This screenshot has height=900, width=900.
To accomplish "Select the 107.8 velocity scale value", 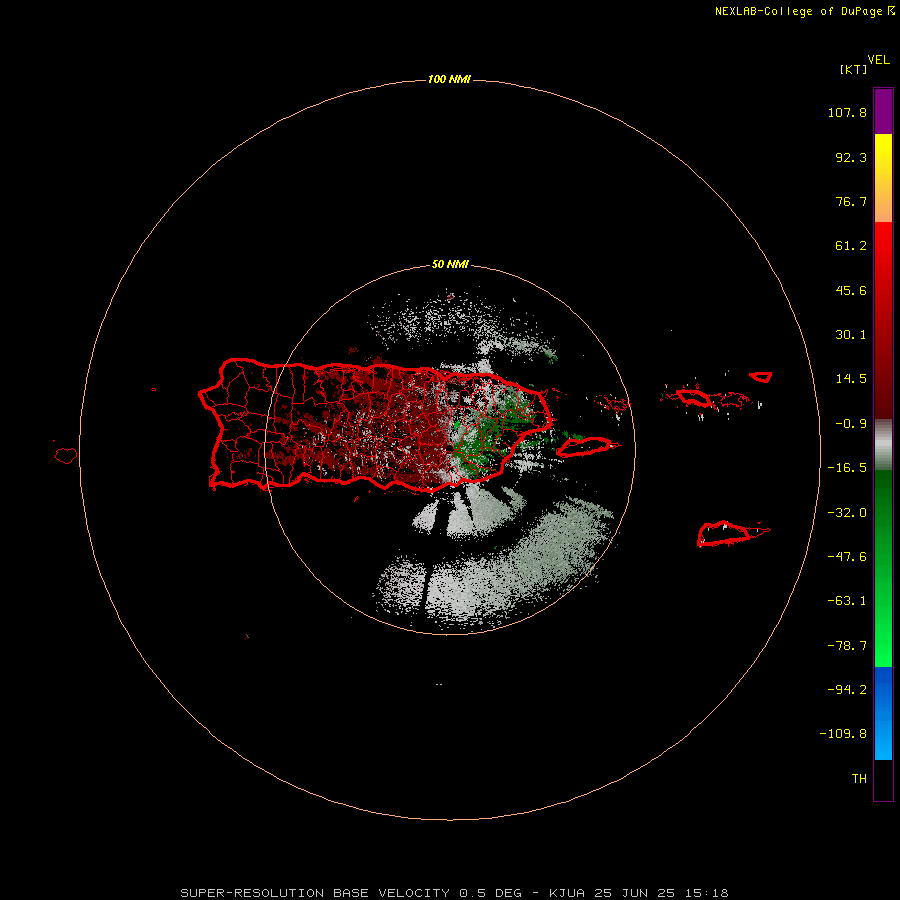I will [x=847, y=112].
